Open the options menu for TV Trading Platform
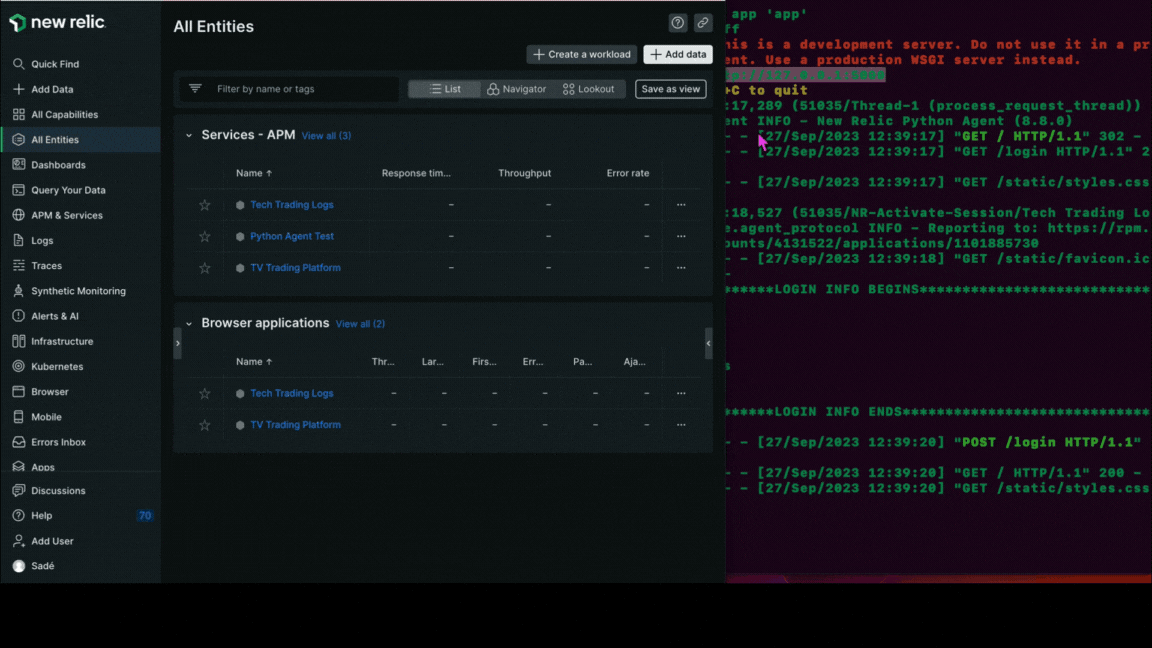This screenshot has width=1152, height=648. click(x=681, y=267)
